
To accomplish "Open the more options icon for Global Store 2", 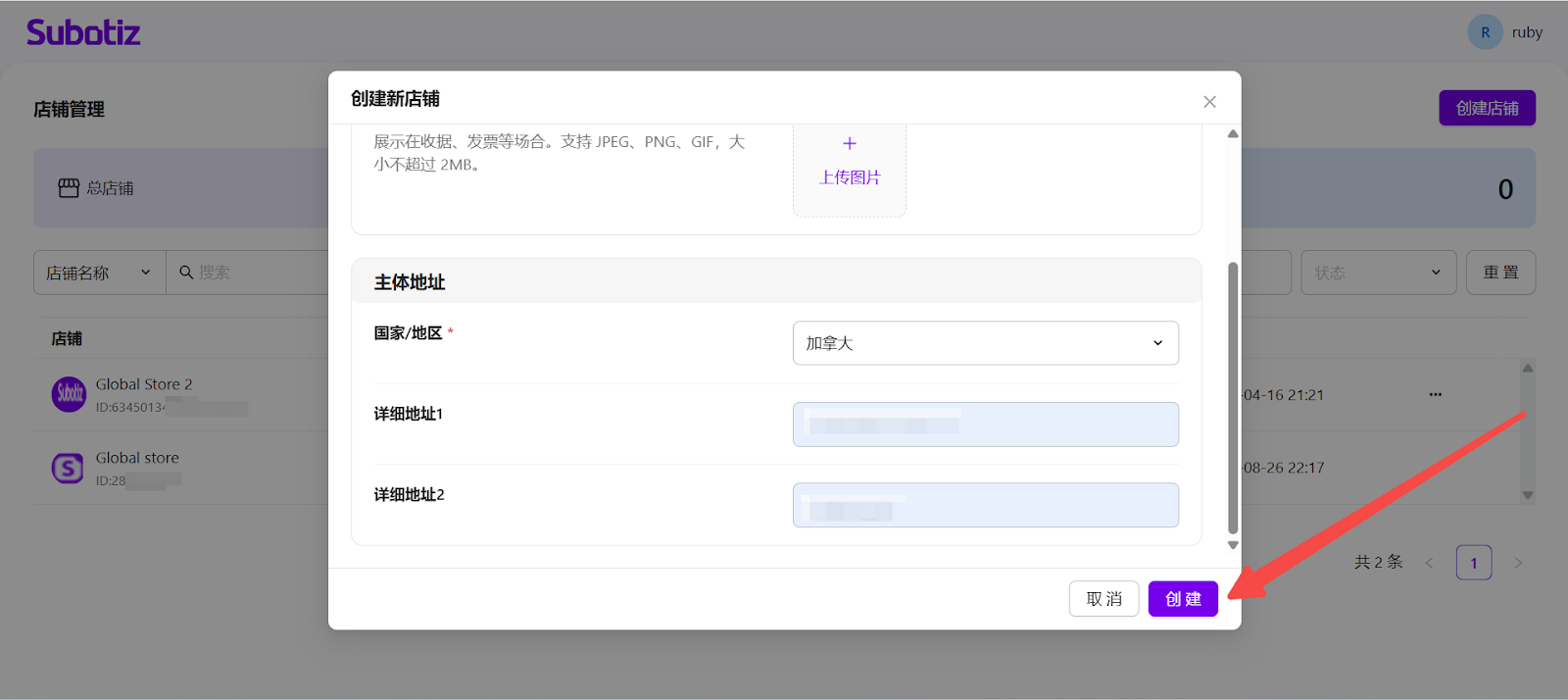I will [1435, 394].
